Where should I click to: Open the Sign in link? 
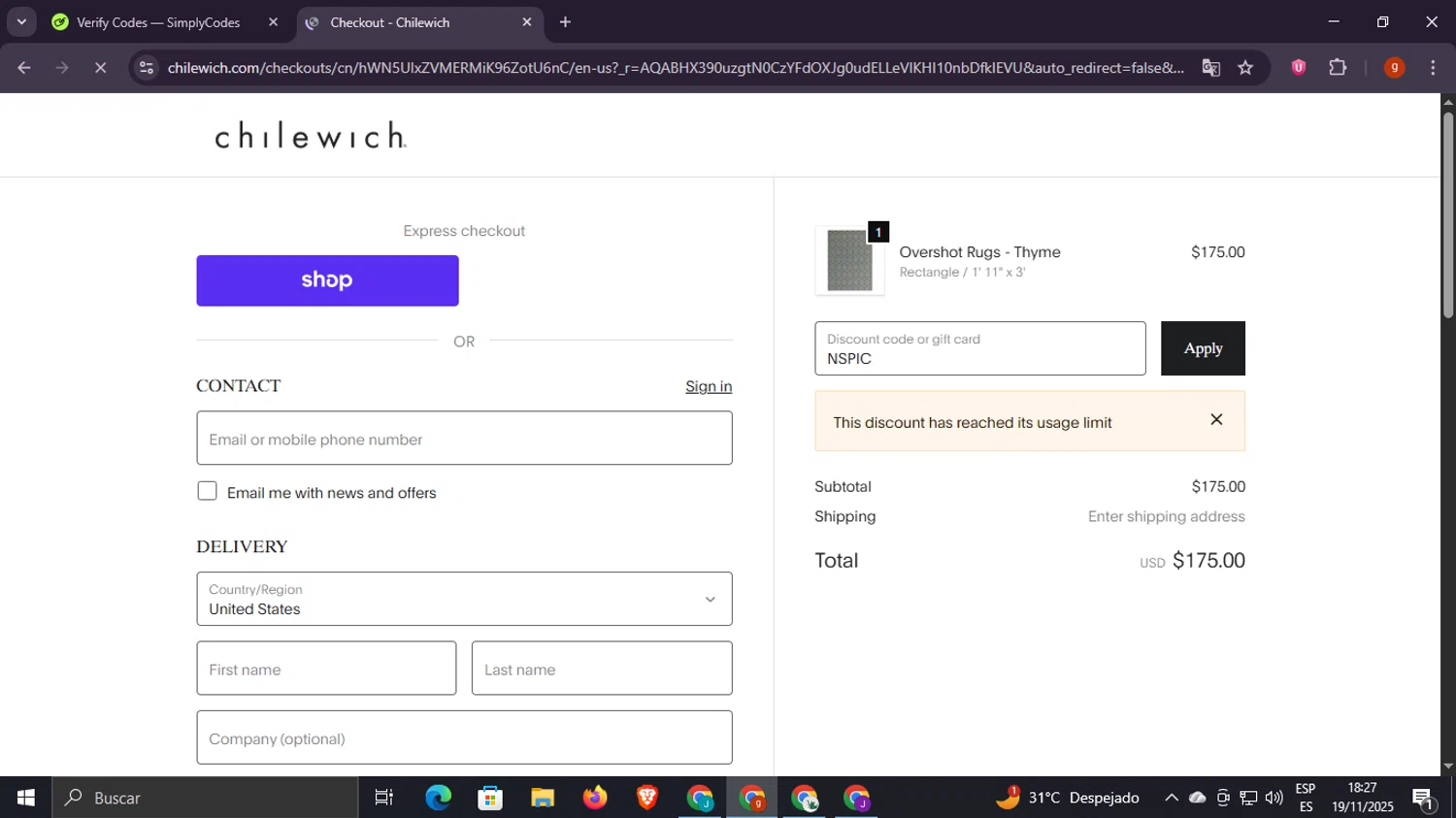709,386
